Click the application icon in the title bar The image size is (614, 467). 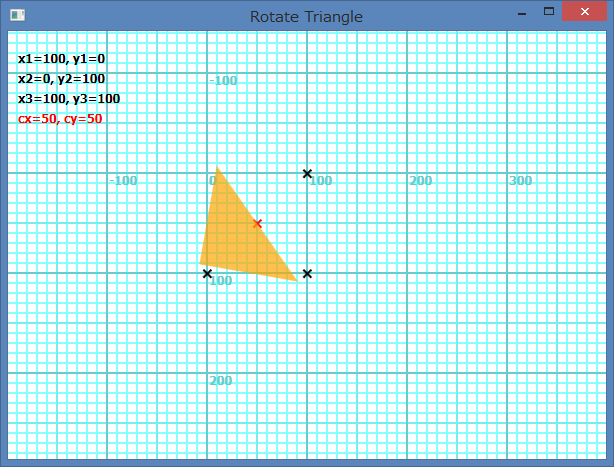18,15
